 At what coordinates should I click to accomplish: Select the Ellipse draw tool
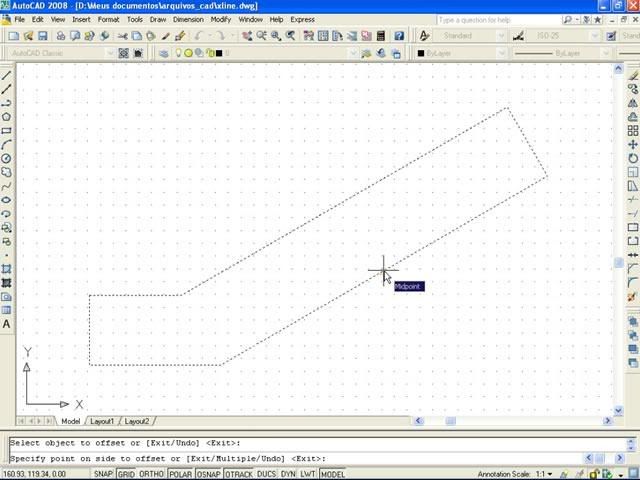pyautogui.click(x=6, y=200)
